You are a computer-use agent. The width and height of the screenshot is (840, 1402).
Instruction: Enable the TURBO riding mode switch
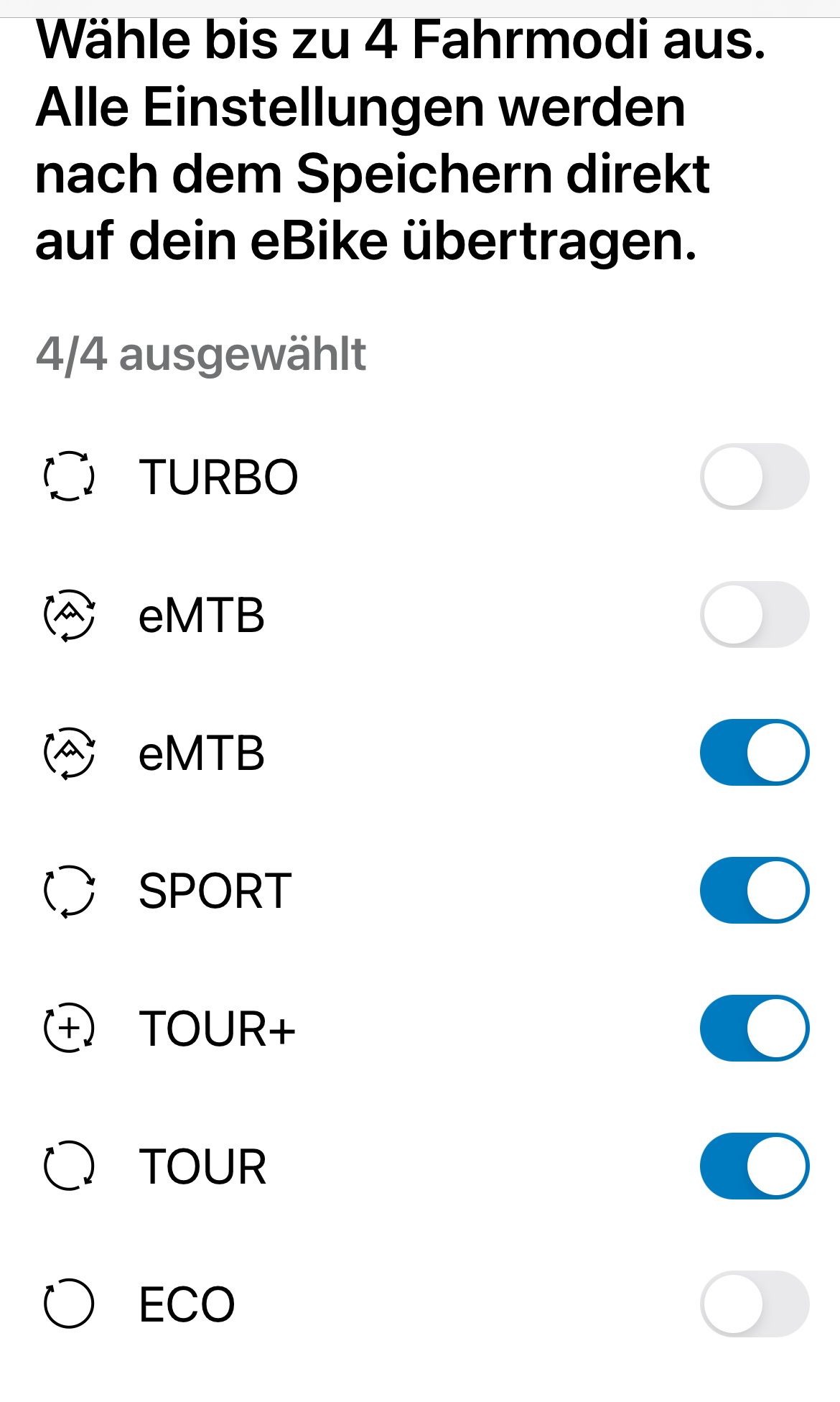754,476
